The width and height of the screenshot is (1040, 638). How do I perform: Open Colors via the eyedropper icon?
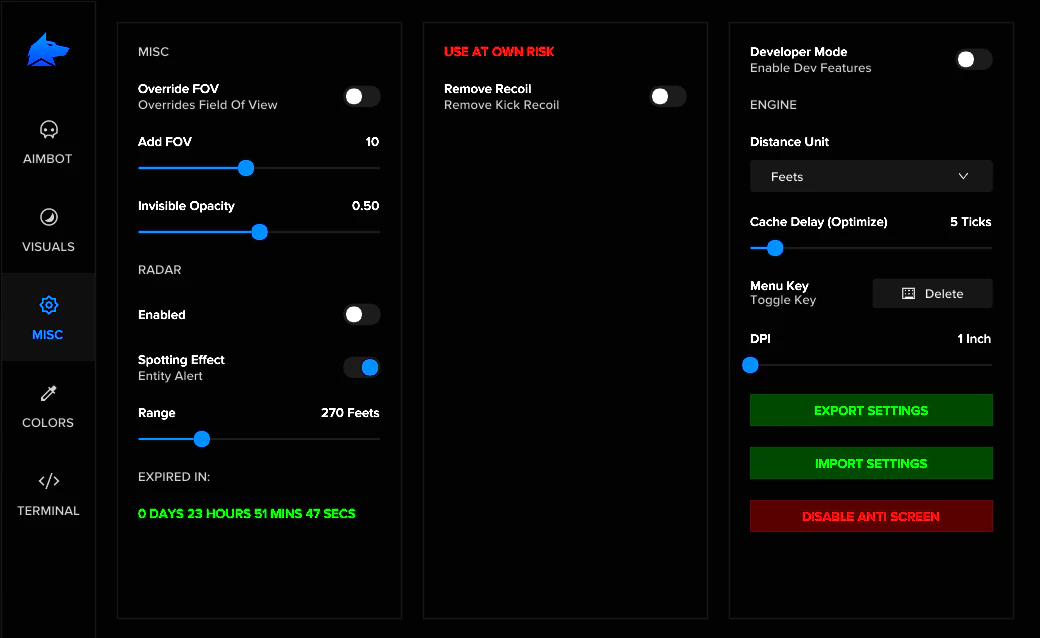[48, 393]
